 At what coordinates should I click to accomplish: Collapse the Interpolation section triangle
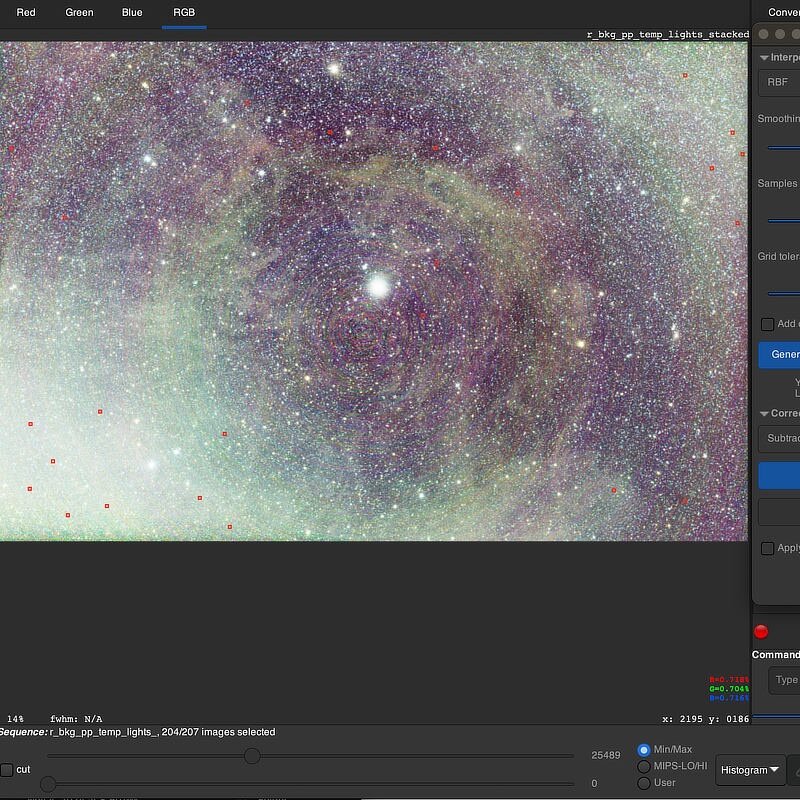point(764,57)
